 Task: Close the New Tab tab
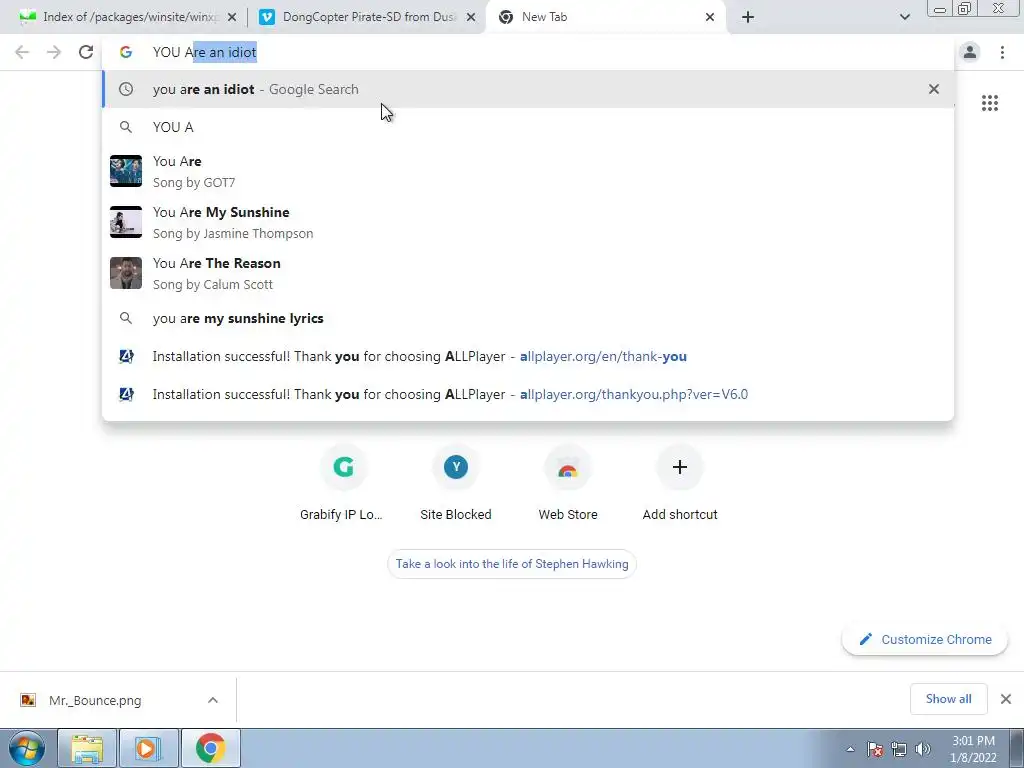click(710, 17)
